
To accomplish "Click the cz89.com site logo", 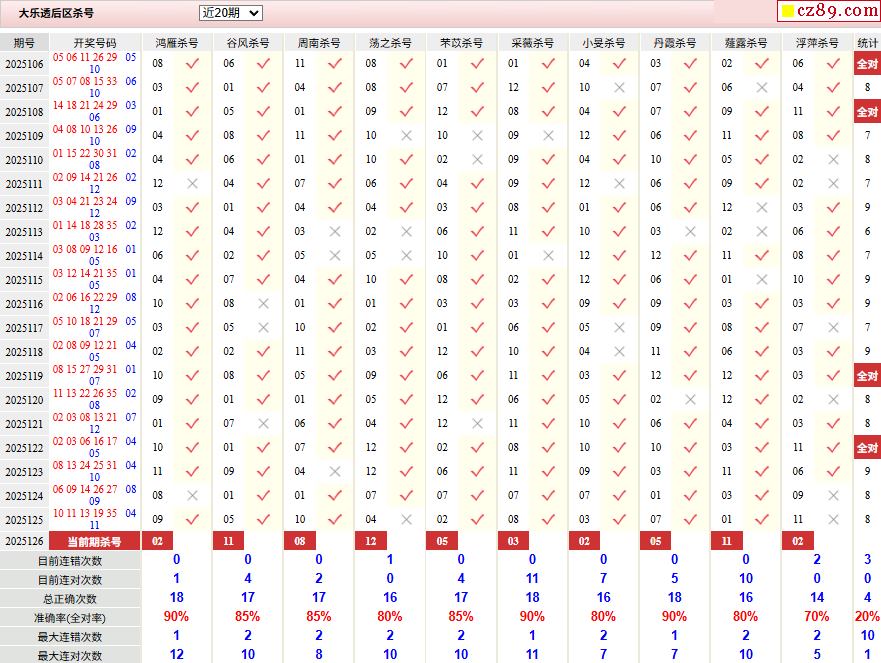I will click(x=828, y=12).
